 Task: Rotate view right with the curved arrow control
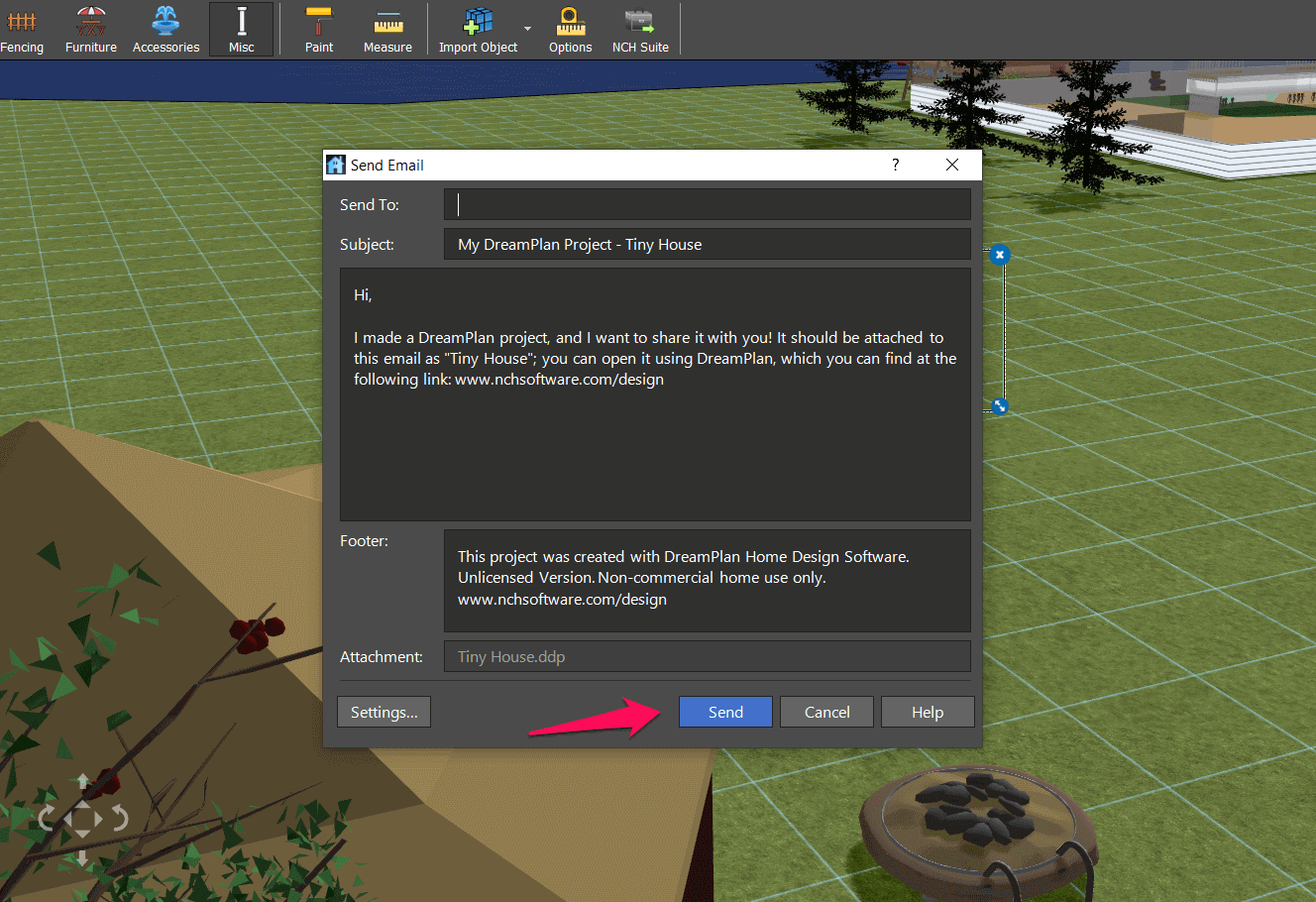pos(119,819)
